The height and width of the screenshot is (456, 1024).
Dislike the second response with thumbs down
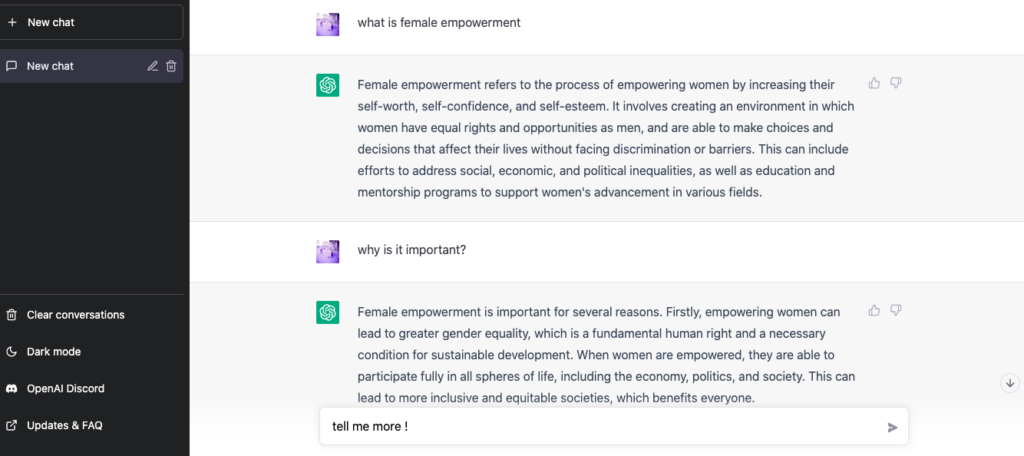[896, 310]
